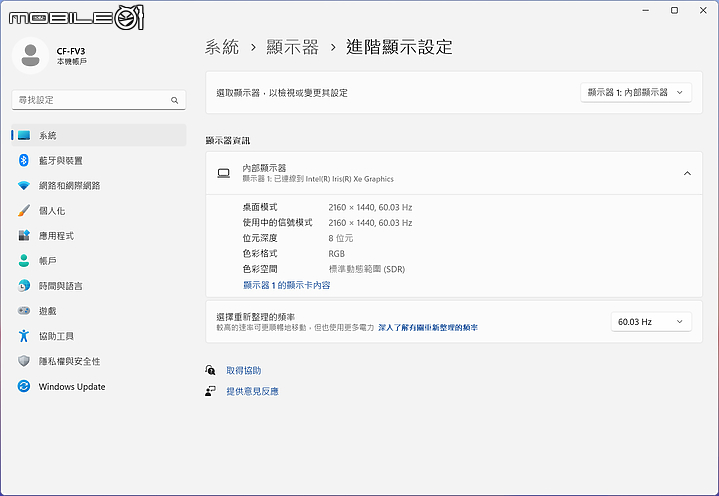Click the person icon for 帳戶

pos(24,260)
